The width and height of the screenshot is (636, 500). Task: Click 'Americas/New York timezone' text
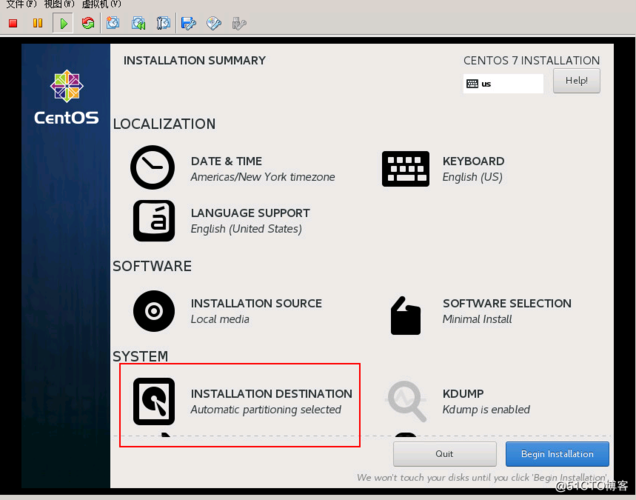point(263,177)
